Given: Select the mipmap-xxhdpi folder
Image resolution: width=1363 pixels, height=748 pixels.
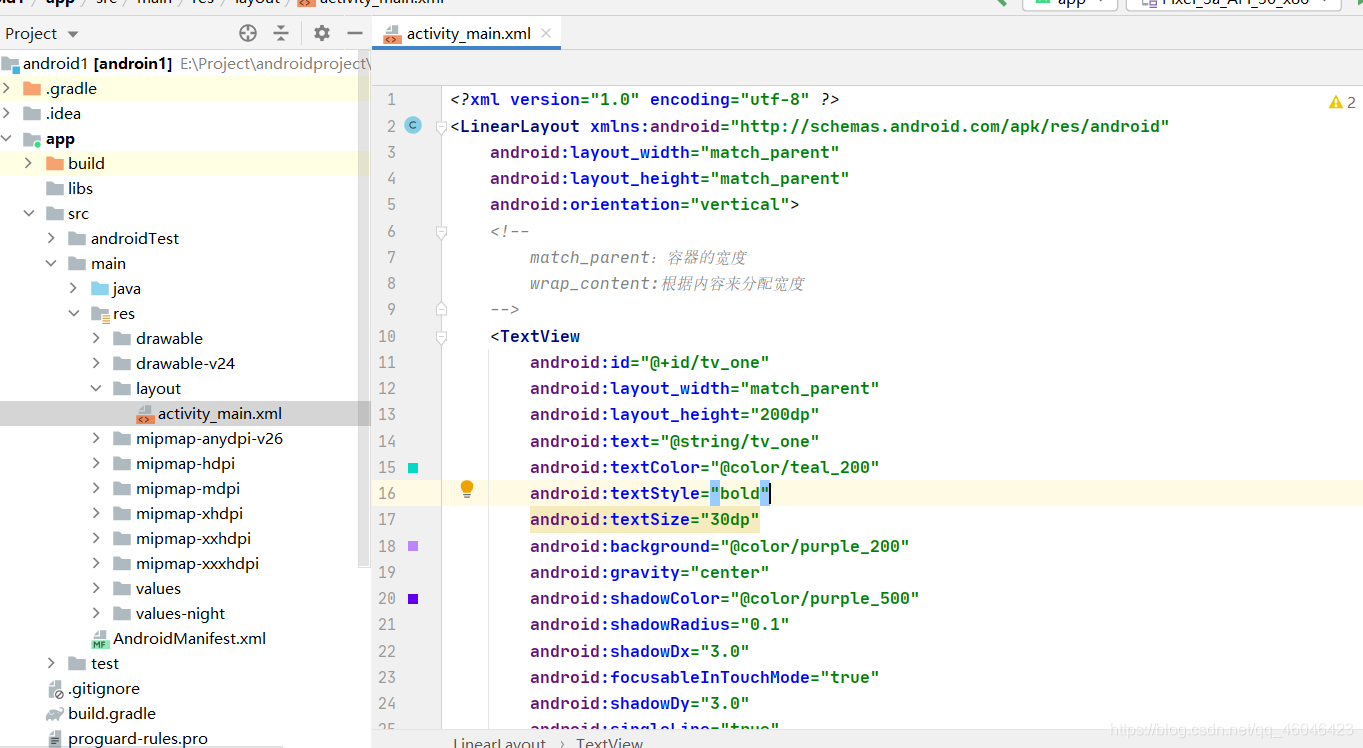Looking at the screenshot, I should [185, 538].
